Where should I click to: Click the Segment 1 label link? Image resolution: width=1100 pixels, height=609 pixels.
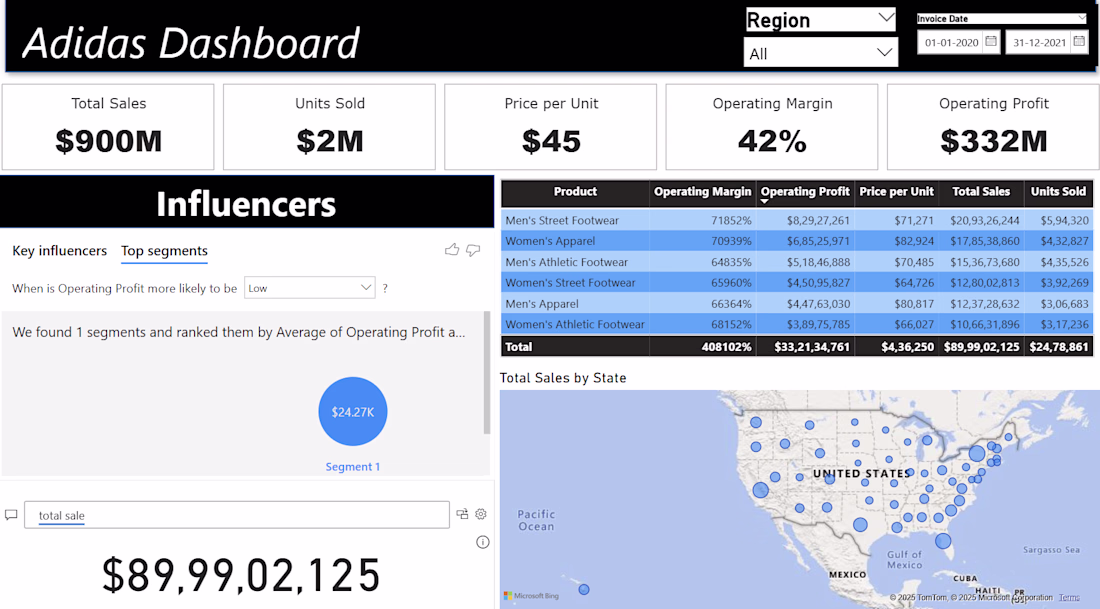352,467
